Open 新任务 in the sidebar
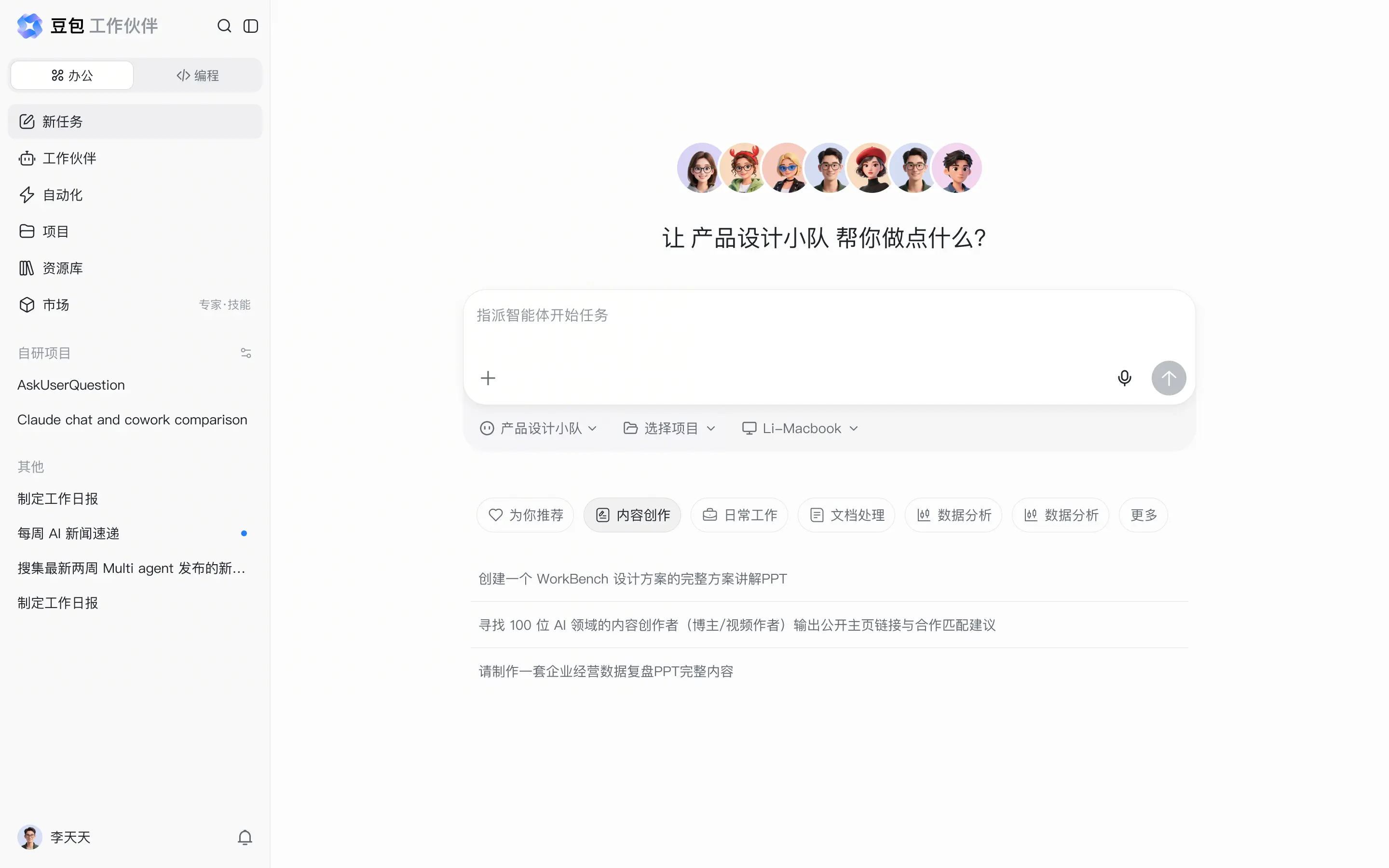The width and height of the screenshot is (1389, 868). click(135, 122)
